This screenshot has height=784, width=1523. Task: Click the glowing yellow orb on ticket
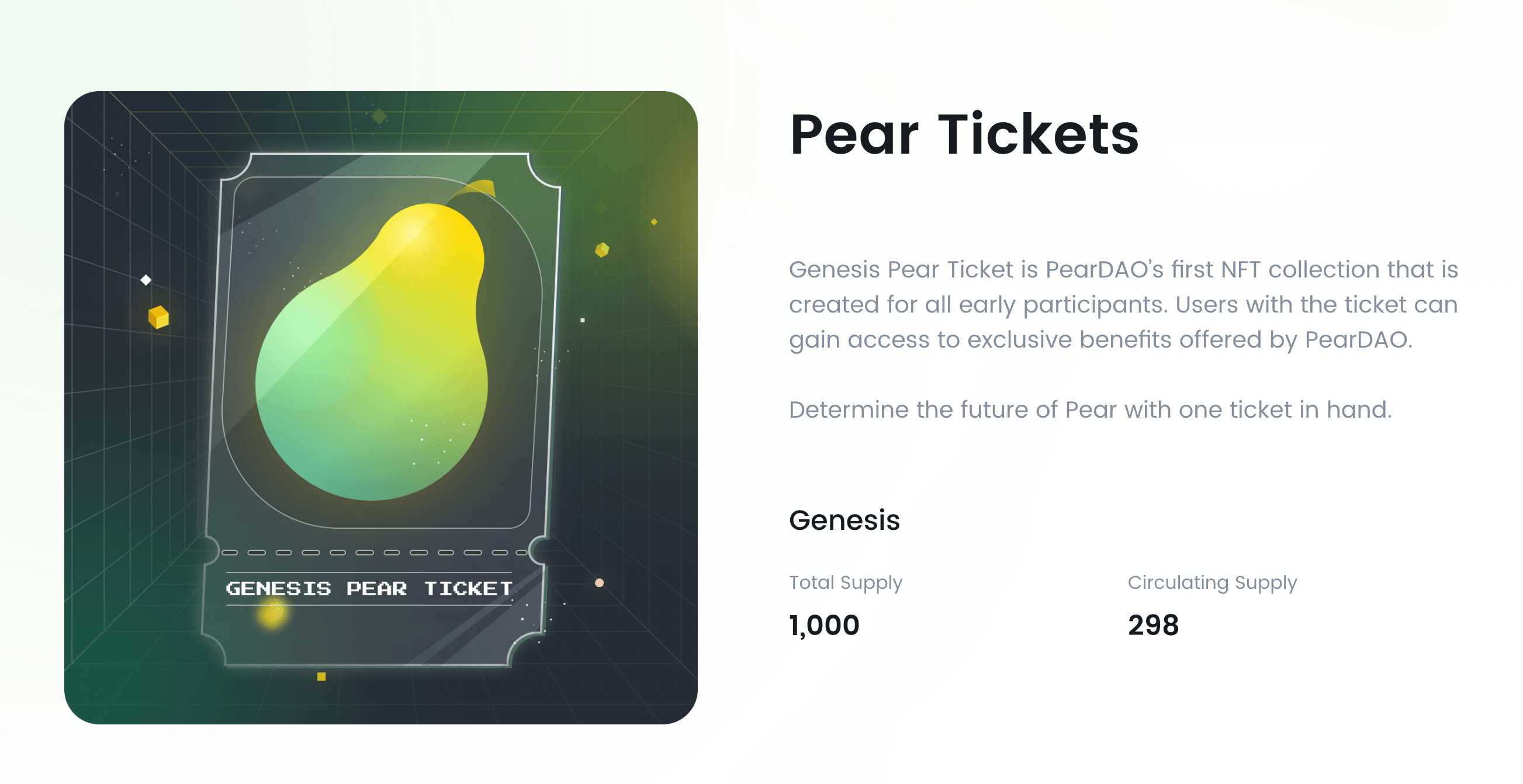(x=272, y=613)
